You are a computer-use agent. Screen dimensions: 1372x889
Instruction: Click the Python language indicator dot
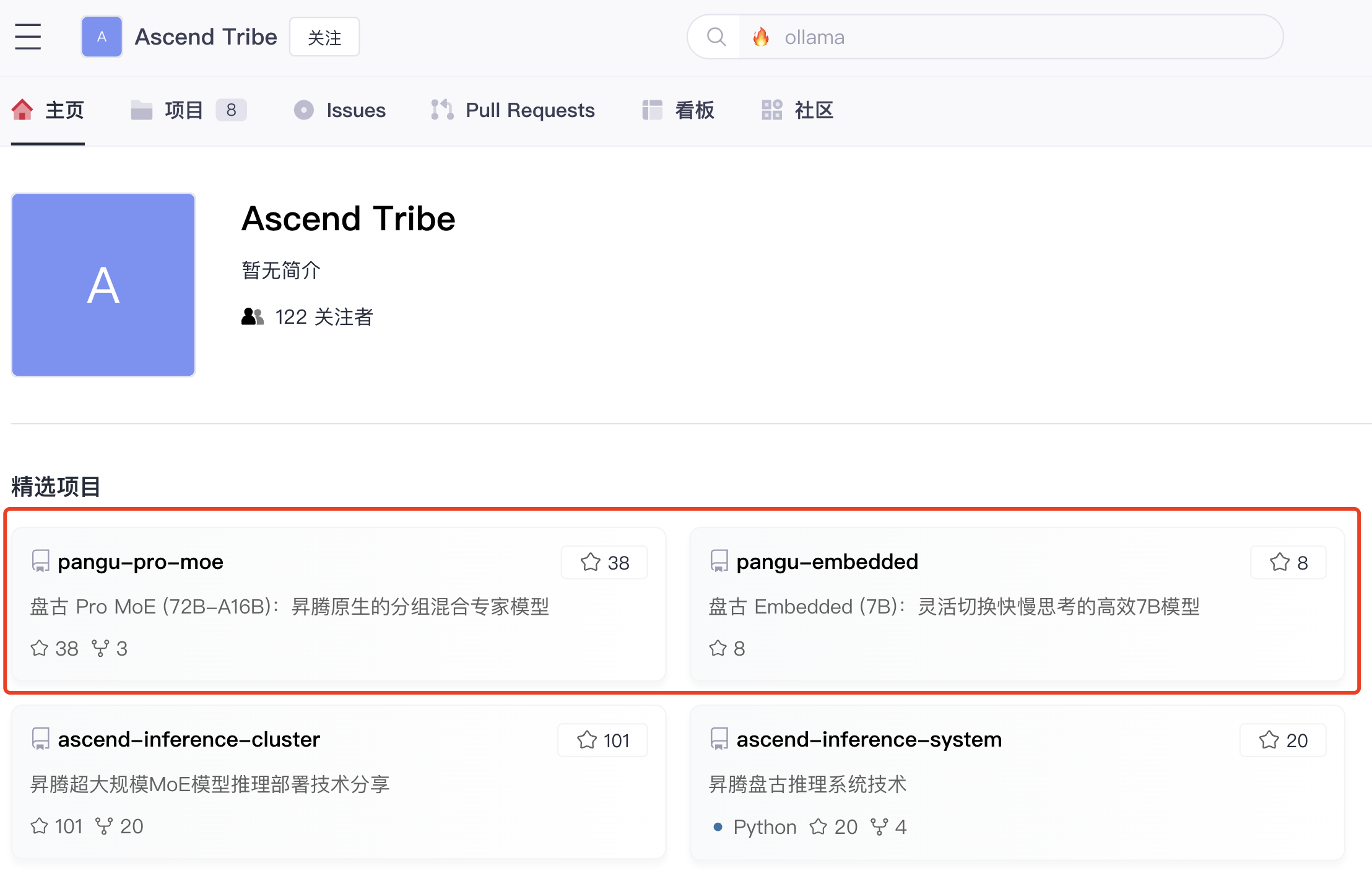(718, 826)
